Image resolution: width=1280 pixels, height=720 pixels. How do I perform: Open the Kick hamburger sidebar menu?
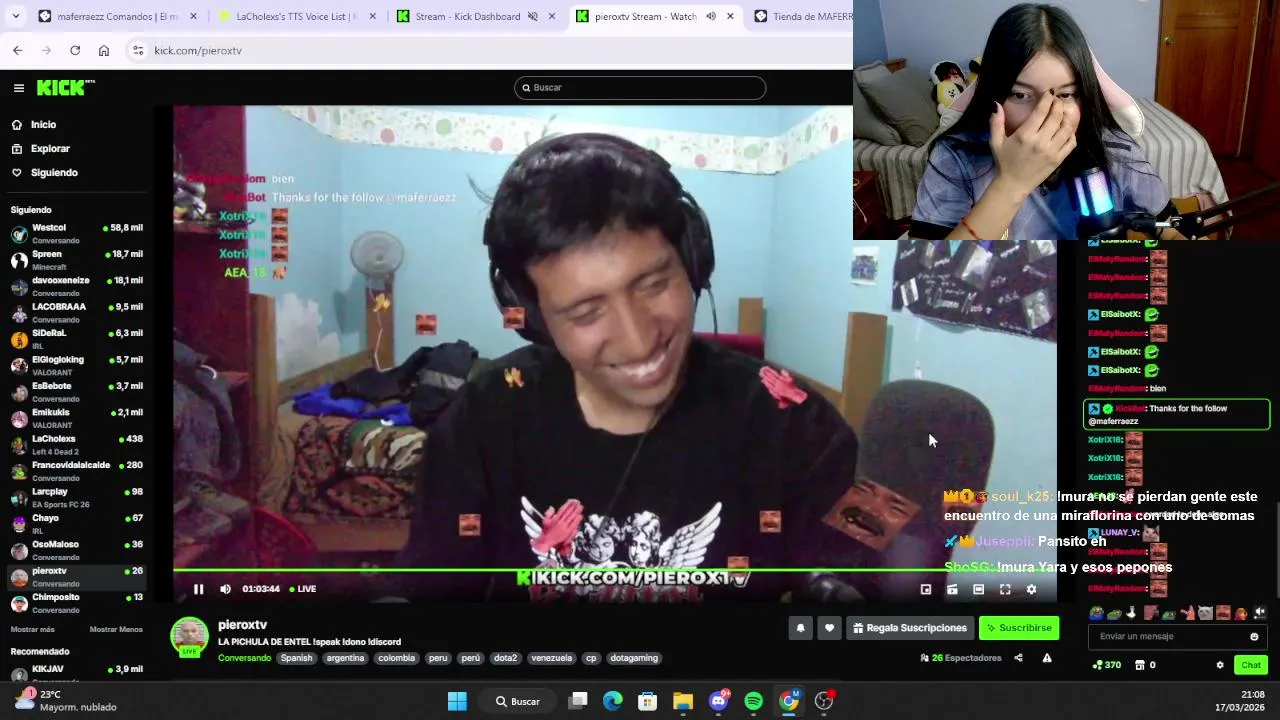pos(19,88)
